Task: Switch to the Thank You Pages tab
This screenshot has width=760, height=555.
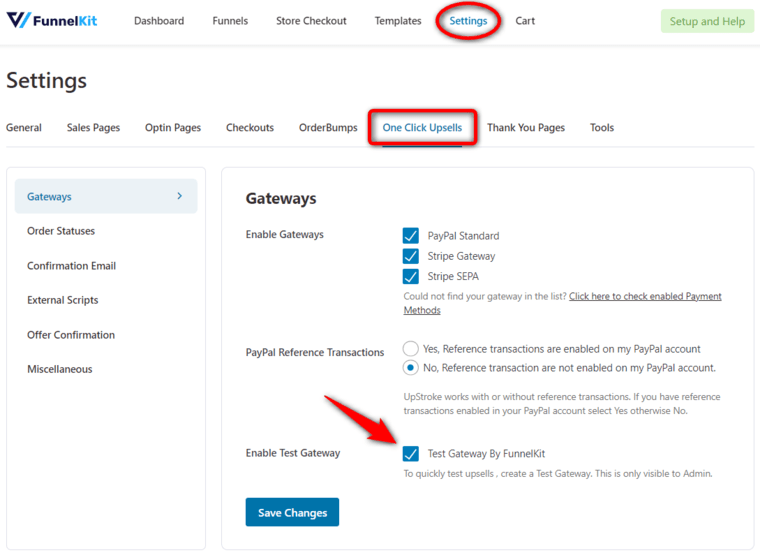Action: [x=526, y=127]
